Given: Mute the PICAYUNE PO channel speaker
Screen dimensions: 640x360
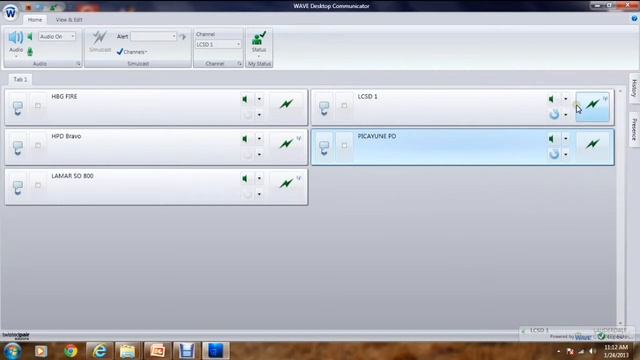Looking at the screenshot, I should [551, 139].
